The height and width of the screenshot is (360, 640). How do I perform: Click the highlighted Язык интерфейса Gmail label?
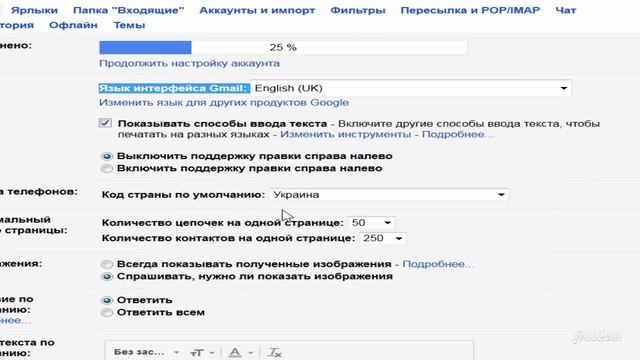(174, 88)
